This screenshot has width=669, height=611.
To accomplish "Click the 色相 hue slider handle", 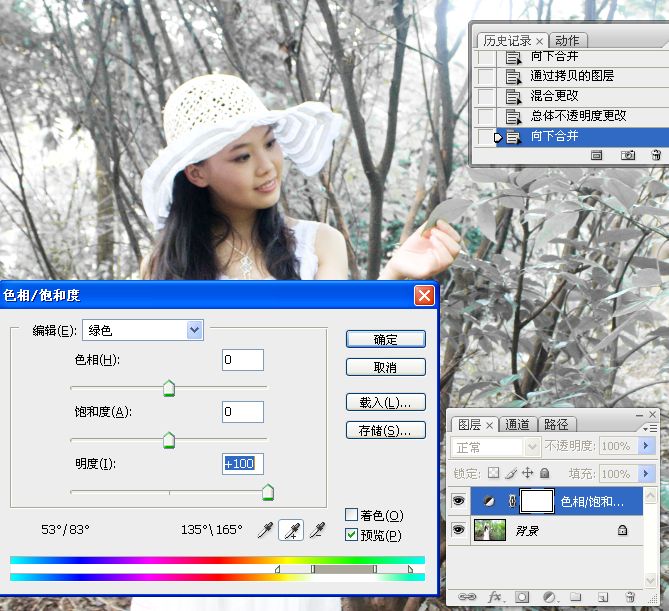I will tap(169, 388).
